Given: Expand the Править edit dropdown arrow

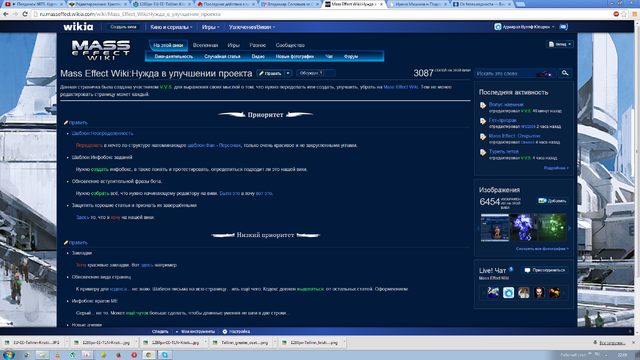Looking at the screenshot, I should click(x=288, y=73).
